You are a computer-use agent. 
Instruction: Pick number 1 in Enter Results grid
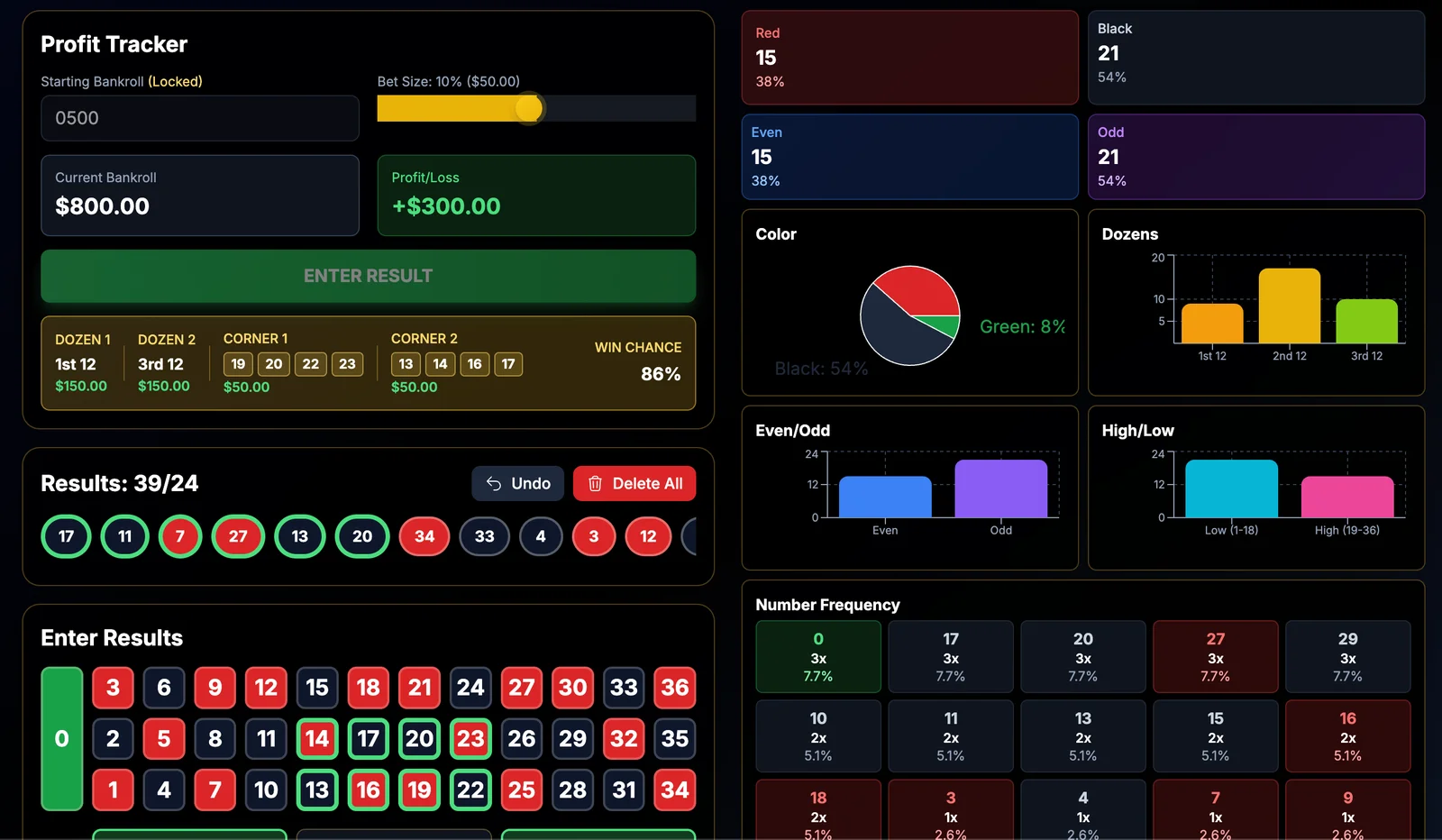click(x=113, y=790)
